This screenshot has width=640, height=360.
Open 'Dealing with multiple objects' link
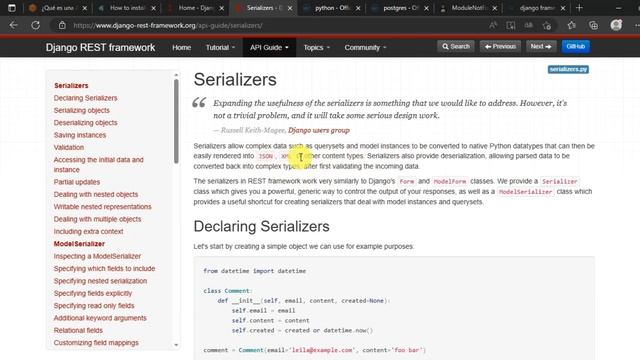pyautogui.click(x=97, y=219)
